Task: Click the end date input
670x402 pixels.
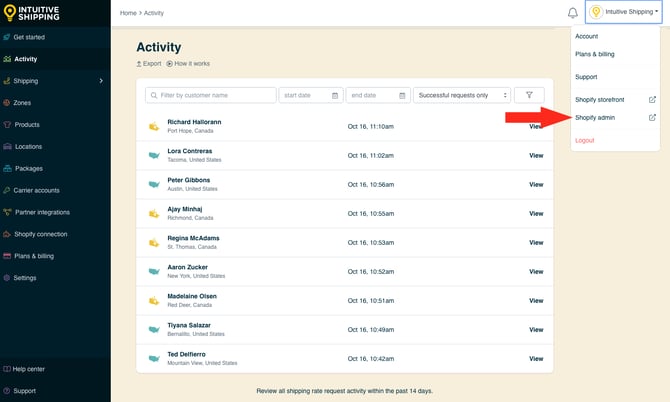Action: 378,95
